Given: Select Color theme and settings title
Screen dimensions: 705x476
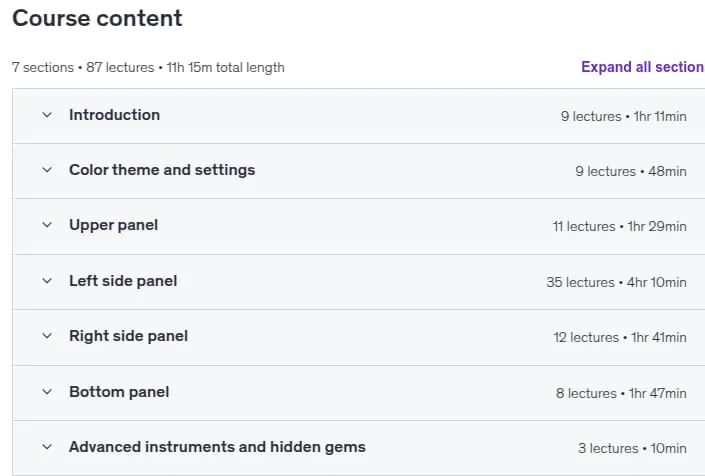Looking at the screenshot, I should pyautogui.click(x=162, y=170).
